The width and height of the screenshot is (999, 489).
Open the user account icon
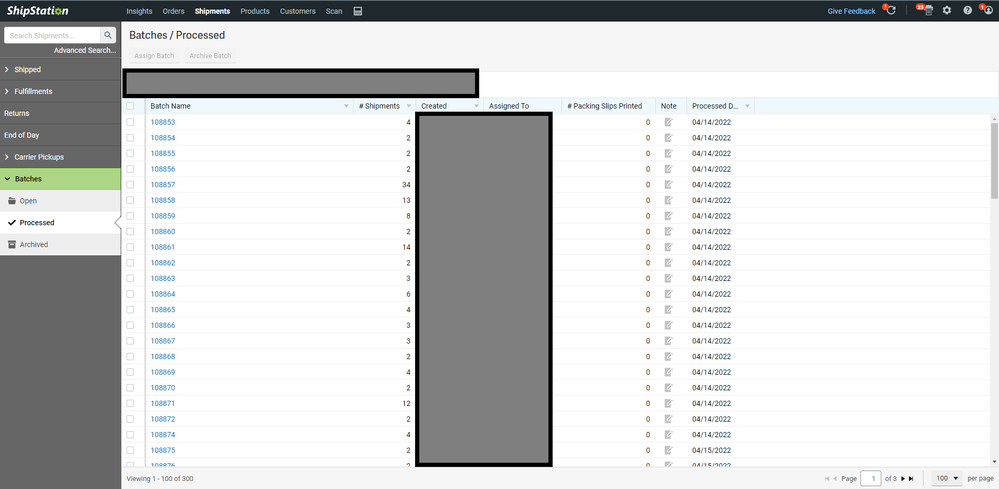coord(987,11)
